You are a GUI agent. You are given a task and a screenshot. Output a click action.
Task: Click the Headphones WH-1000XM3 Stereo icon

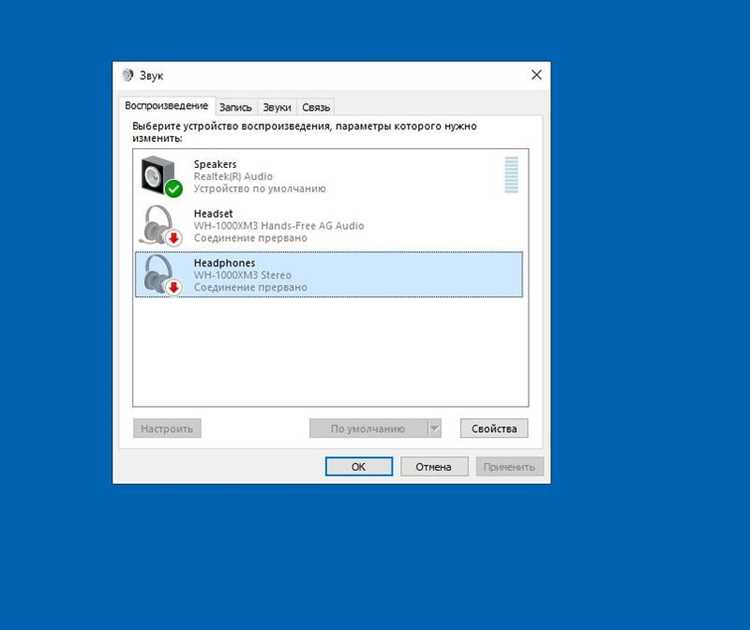click(x=158, y=273)
